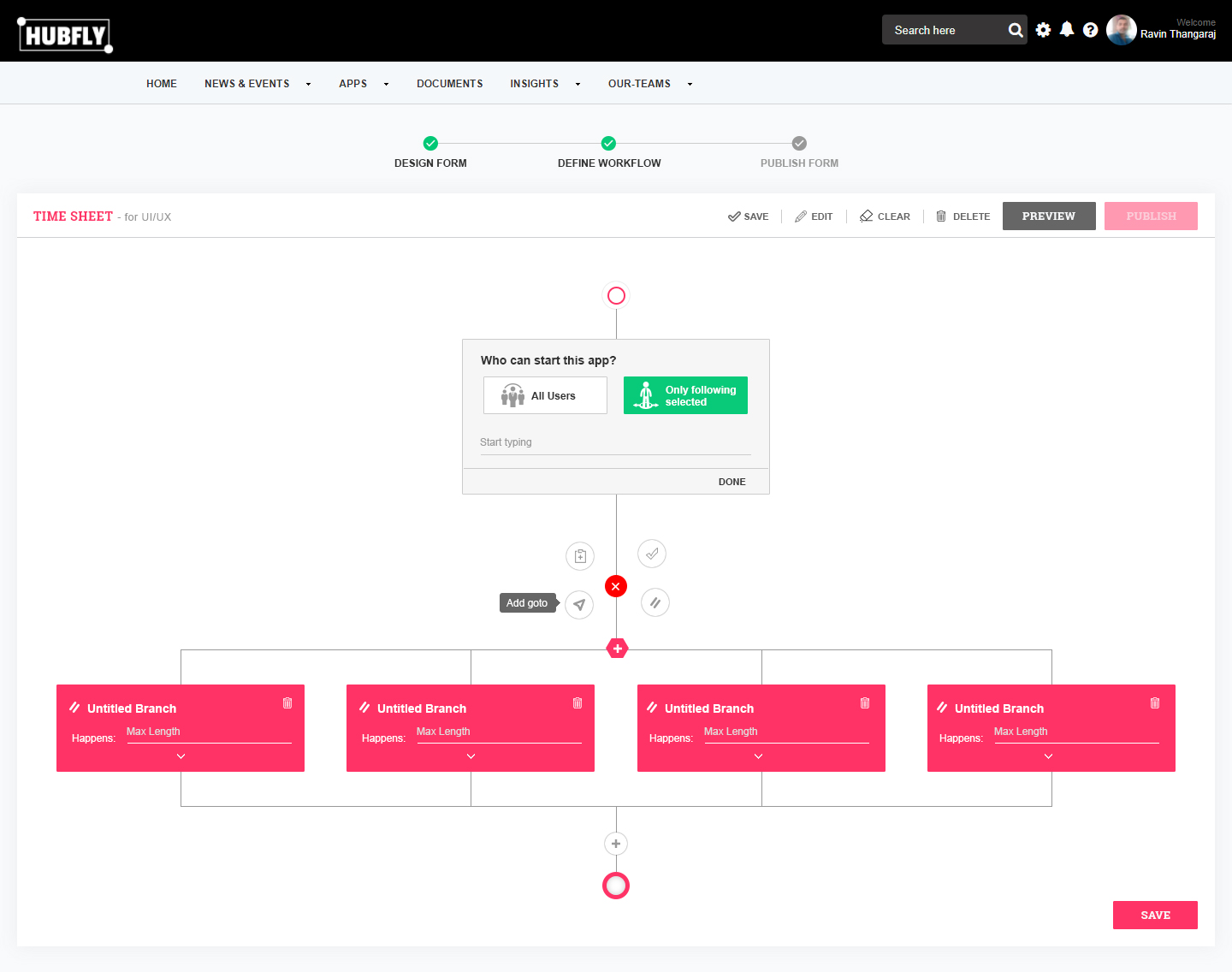Click Define Workflow step label
1232x972 pixels.
click(609, 163)
